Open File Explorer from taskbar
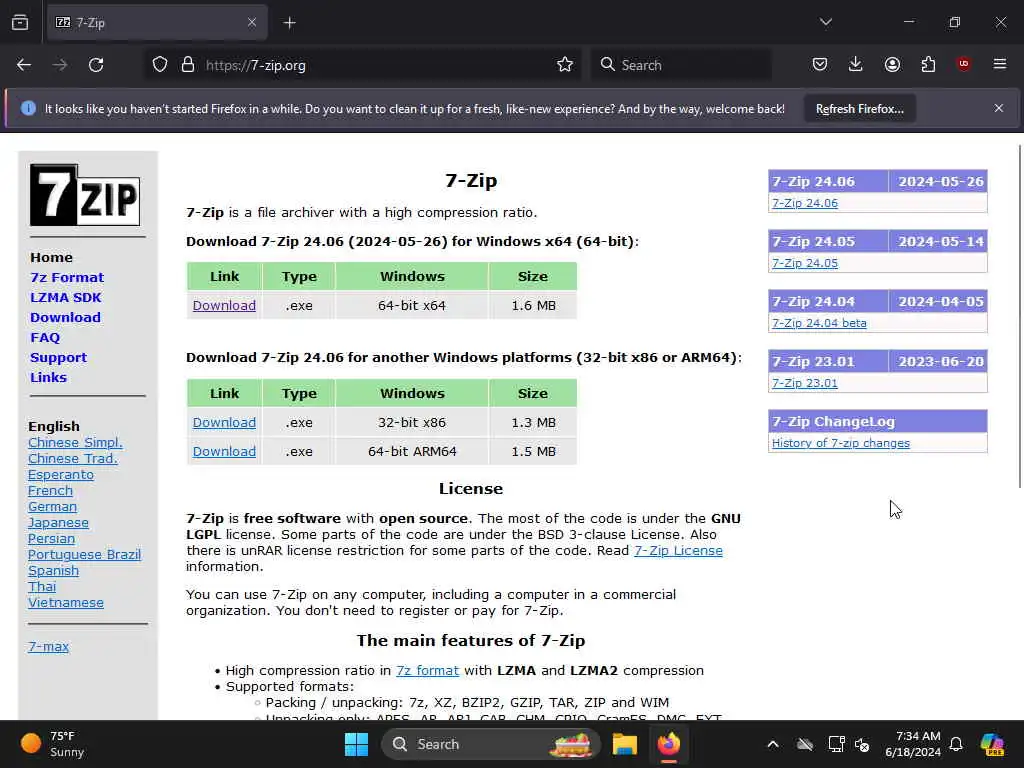The image size is (1024, 768). (624, 744)
